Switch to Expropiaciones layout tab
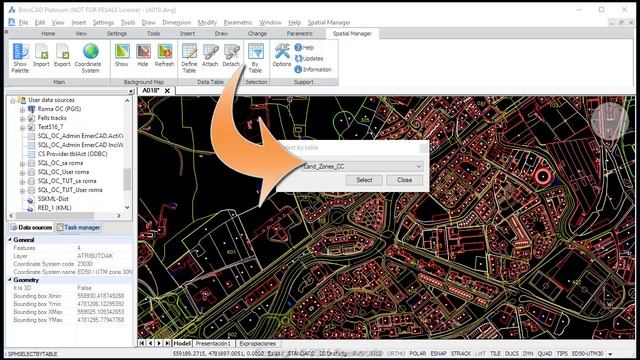 coord(258,343)
